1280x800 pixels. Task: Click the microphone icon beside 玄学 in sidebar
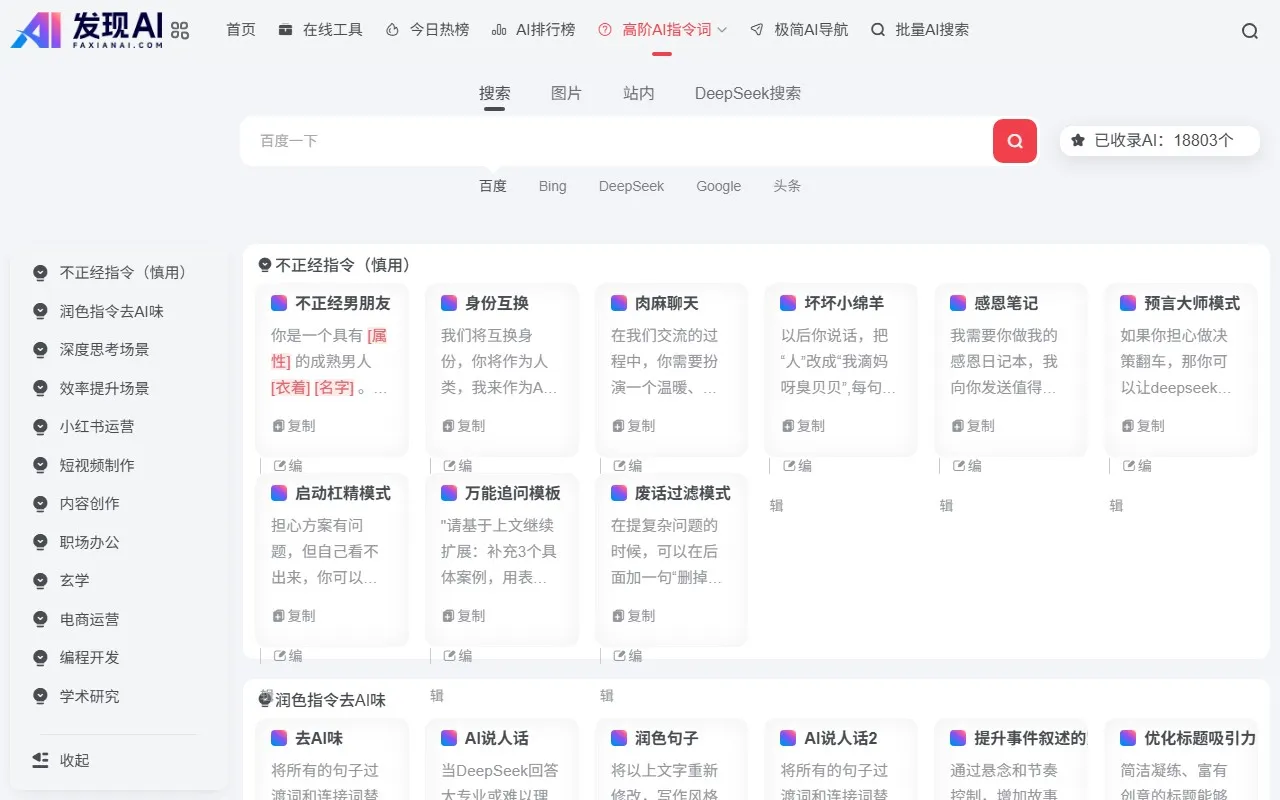[x=40, y=580]
